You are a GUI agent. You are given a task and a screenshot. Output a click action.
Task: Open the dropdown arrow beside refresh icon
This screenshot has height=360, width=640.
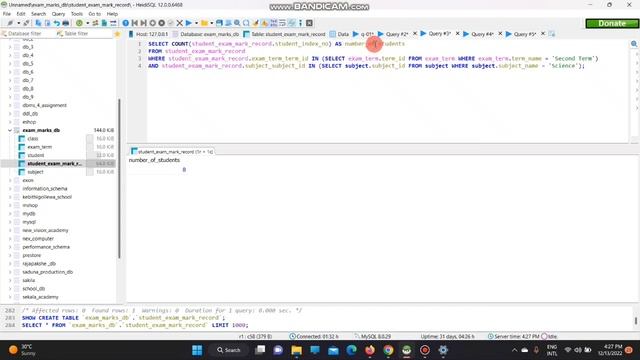pyautogui.click(x=87, y=23)
